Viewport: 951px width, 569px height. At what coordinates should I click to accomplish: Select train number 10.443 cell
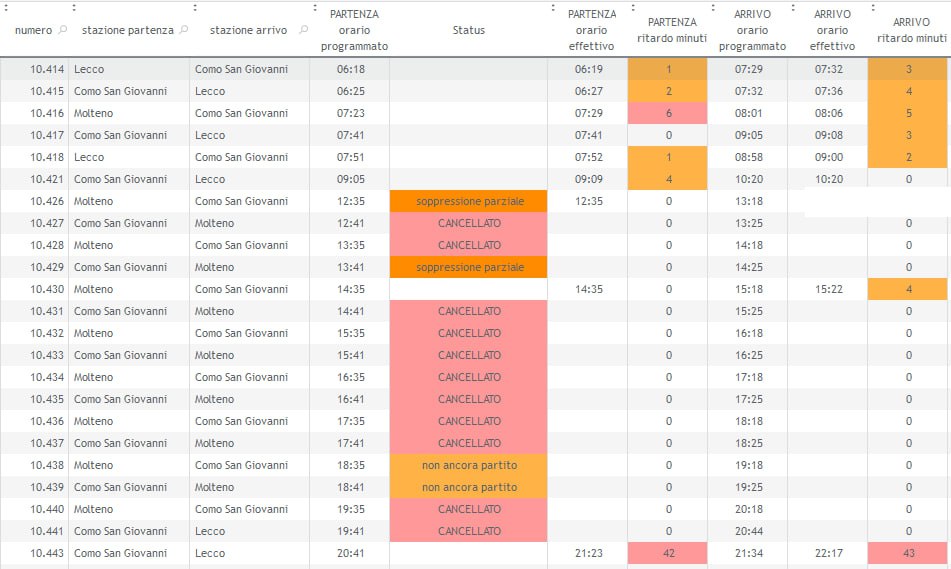coord(34,553)
